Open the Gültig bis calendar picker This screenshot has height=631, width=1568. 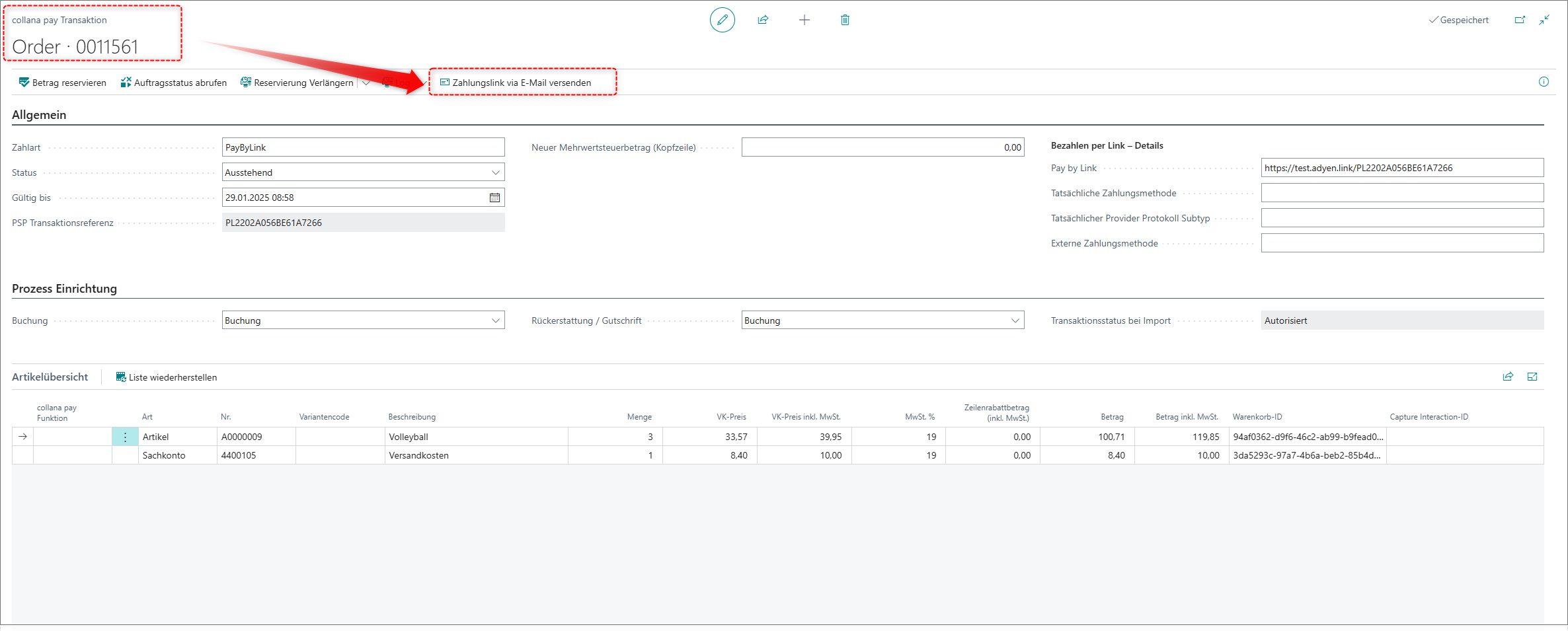tap(494, 198)
